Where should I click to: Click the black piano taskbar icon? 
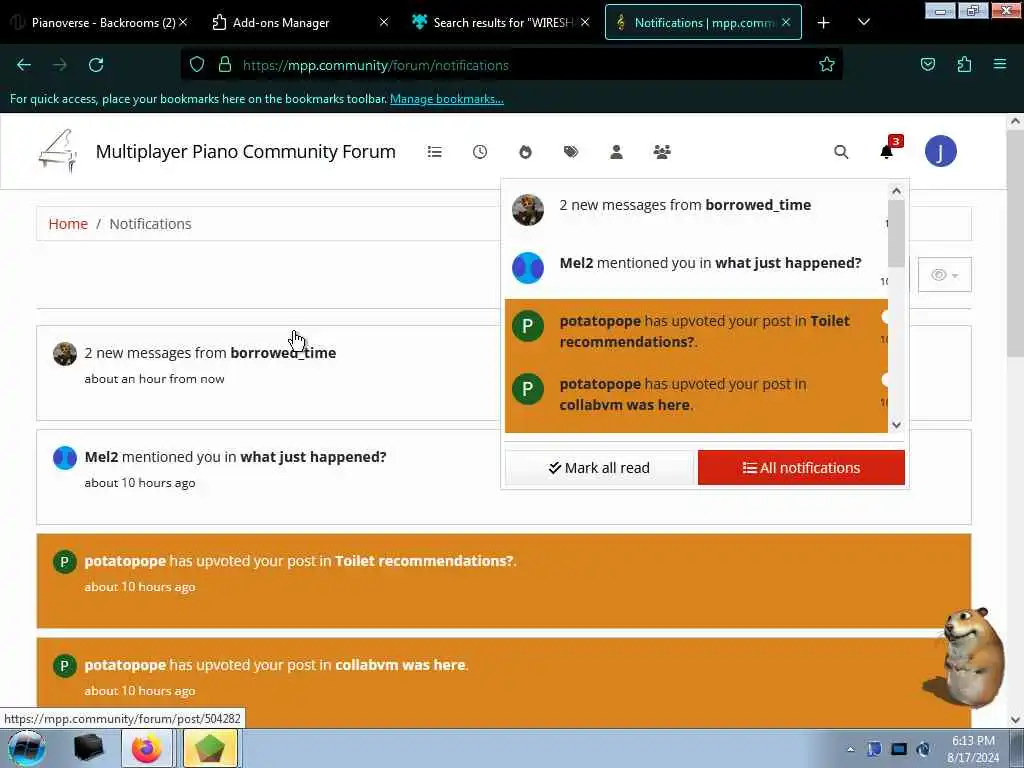coord(89,748)
